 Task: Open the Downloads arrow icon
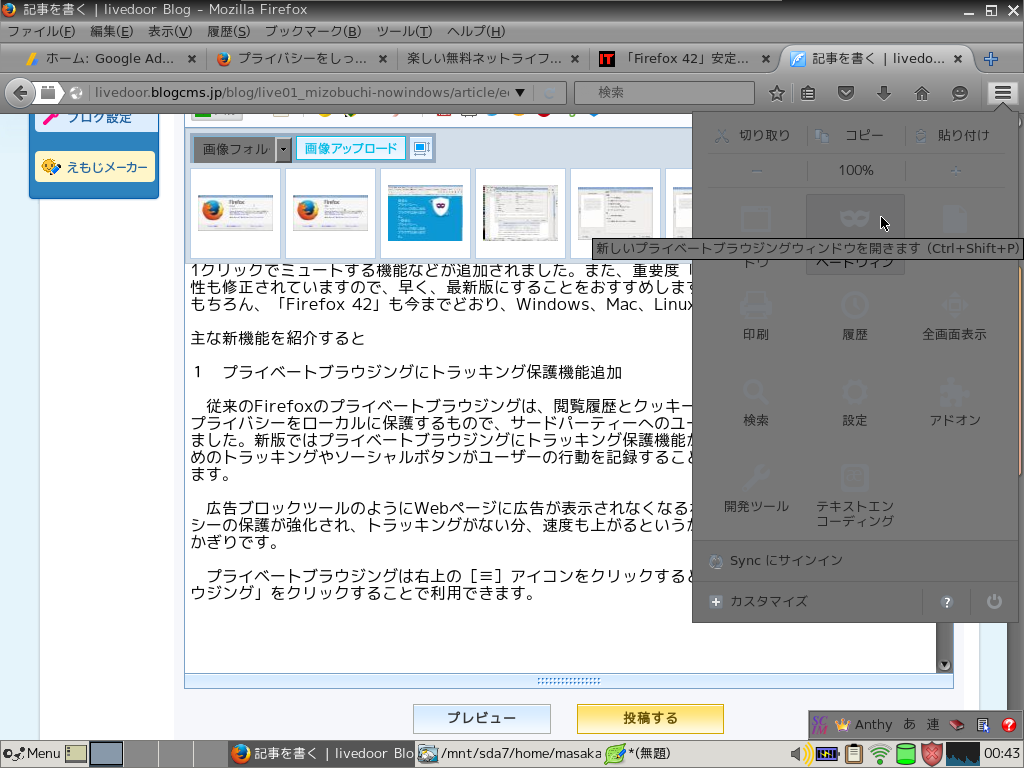pos(884,93)
